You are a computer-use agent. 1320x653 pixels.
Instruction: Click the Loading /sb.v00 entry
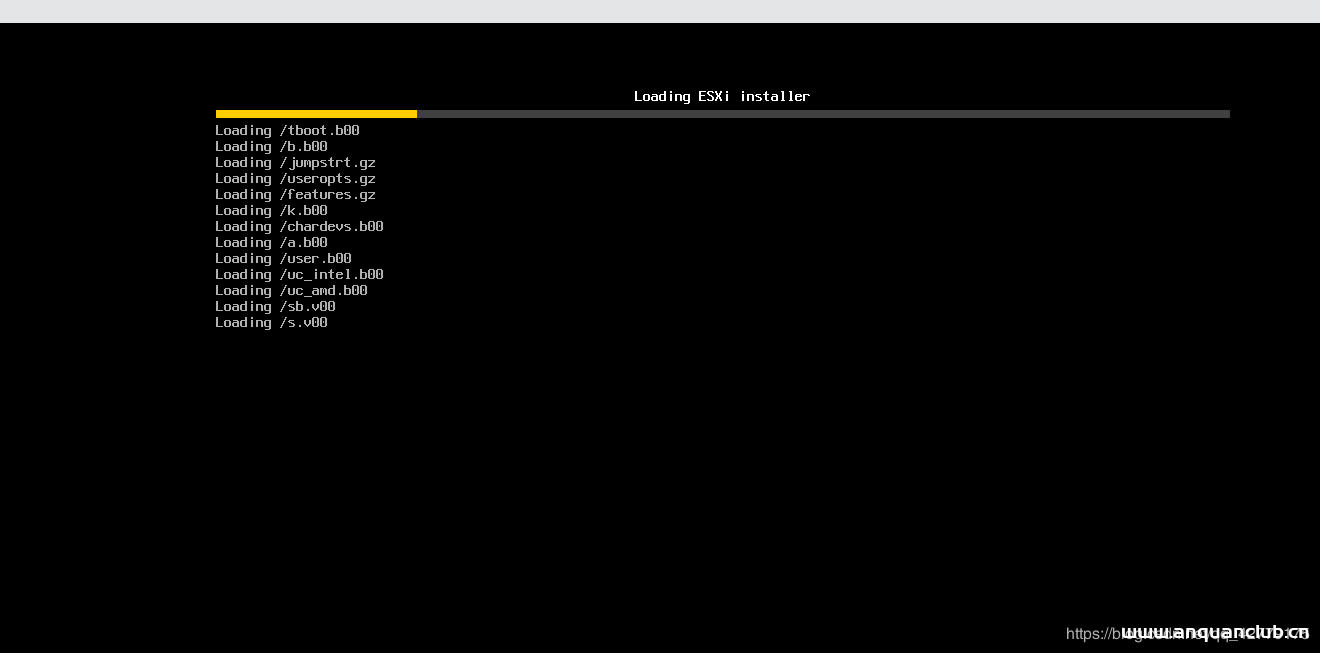[275, 306]
